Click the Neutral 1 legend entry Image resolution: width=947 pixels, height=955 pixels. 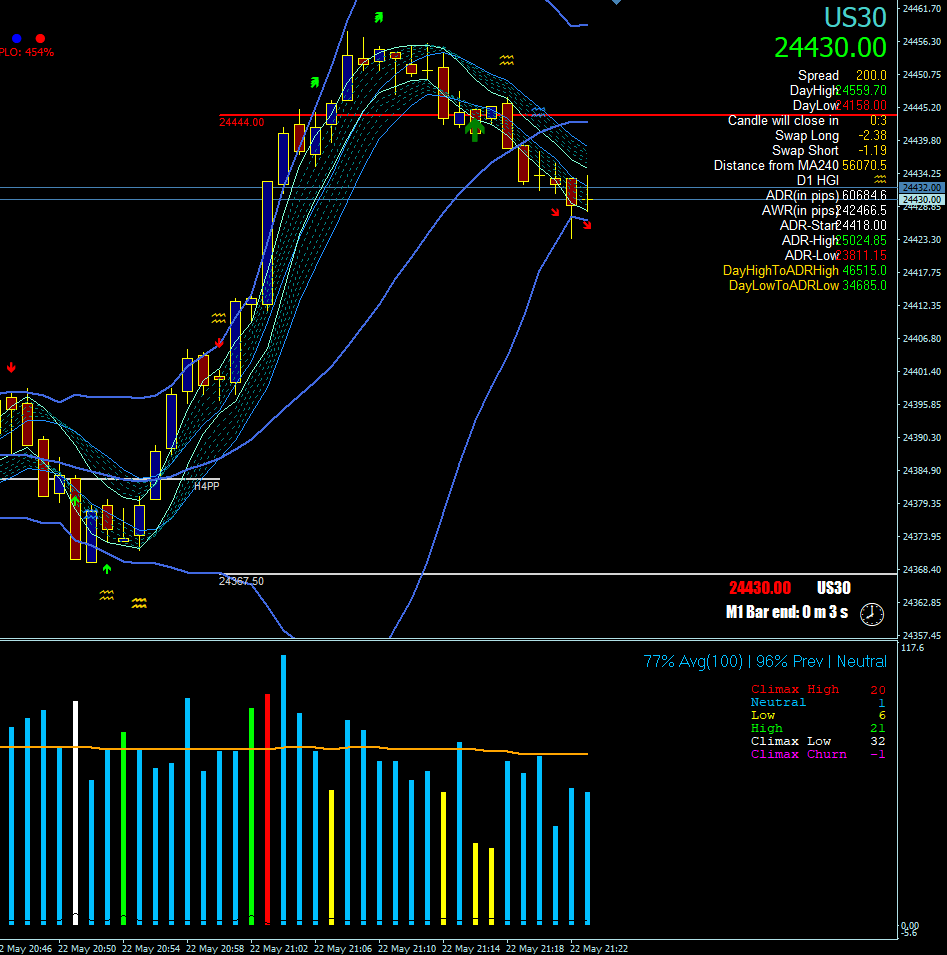click(819, 702)
